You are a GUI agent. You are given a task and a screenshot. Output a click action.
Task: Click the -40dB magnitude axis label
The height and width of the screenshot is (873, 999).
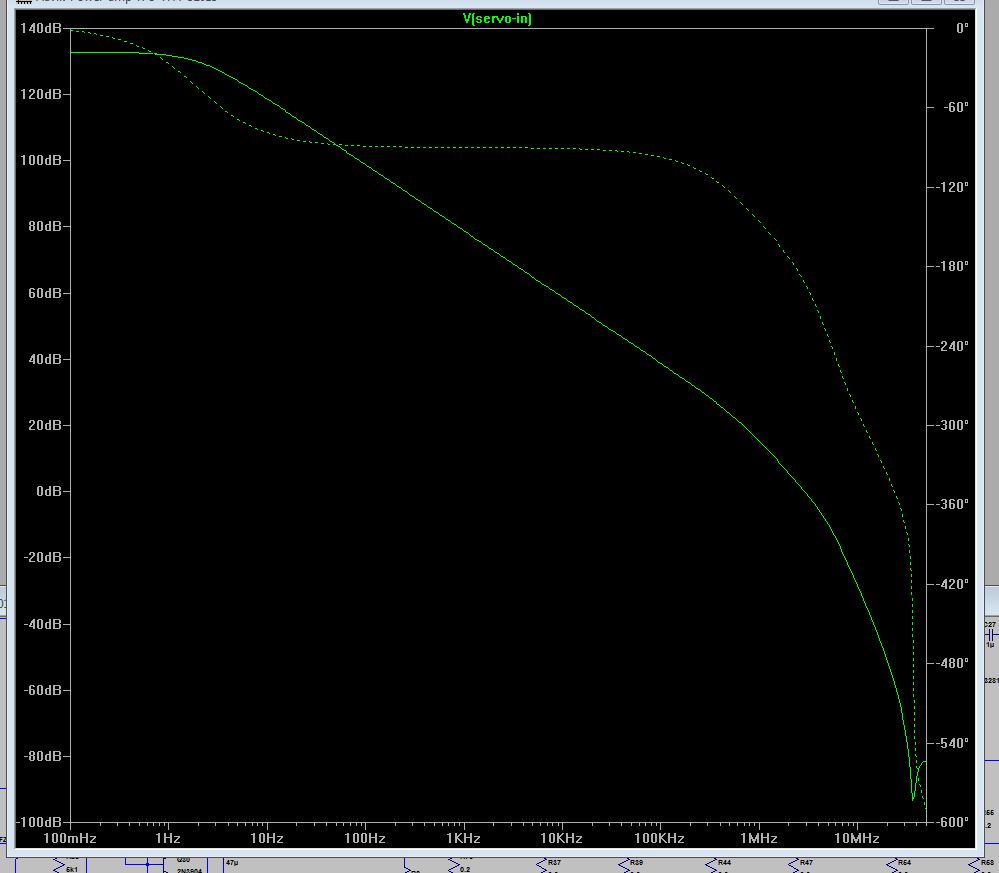[43, 624]
